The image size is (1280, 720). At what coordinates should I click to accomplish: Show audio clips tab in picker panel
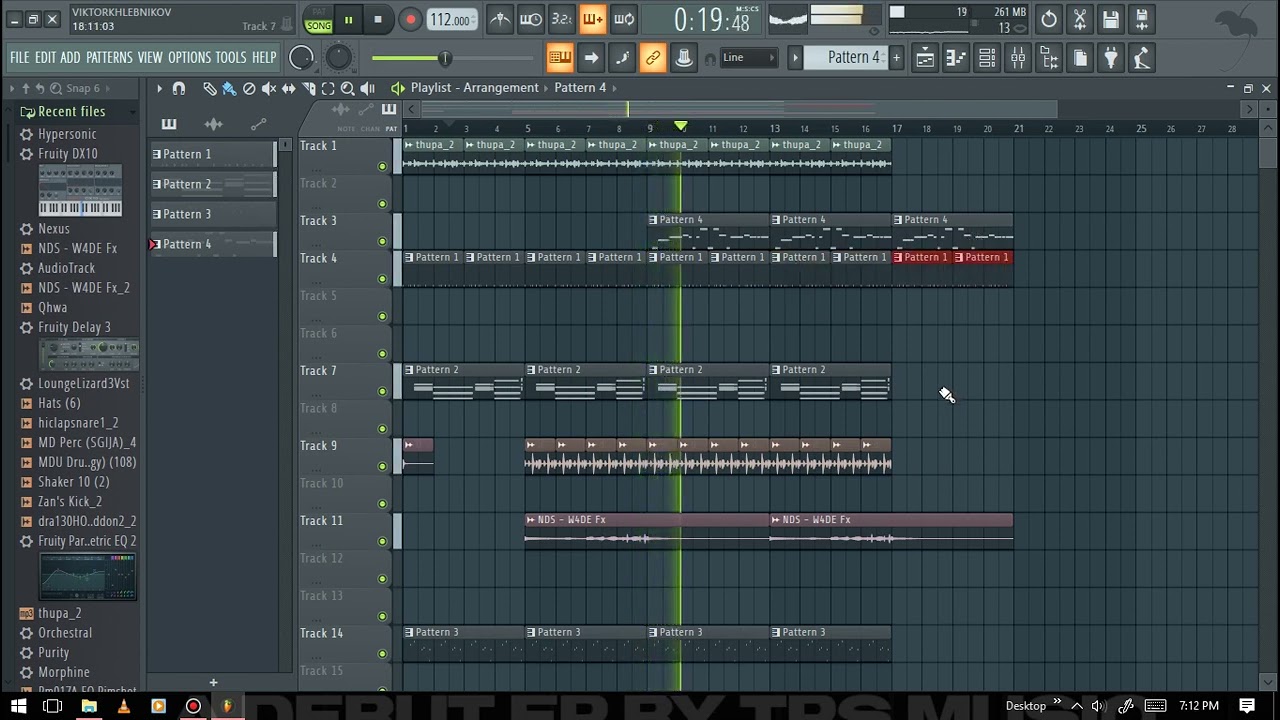coord(213,124)
